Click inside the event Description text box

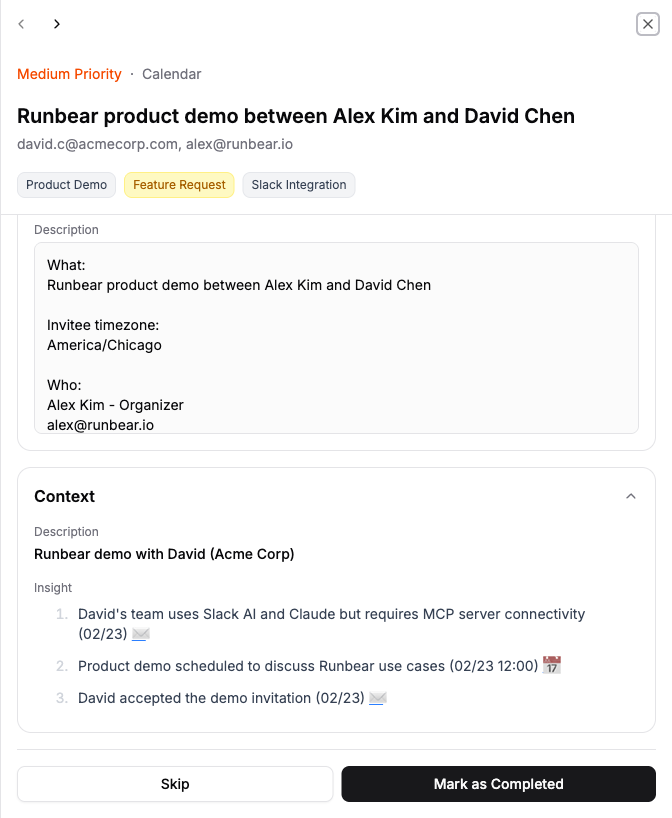point(336,337)
